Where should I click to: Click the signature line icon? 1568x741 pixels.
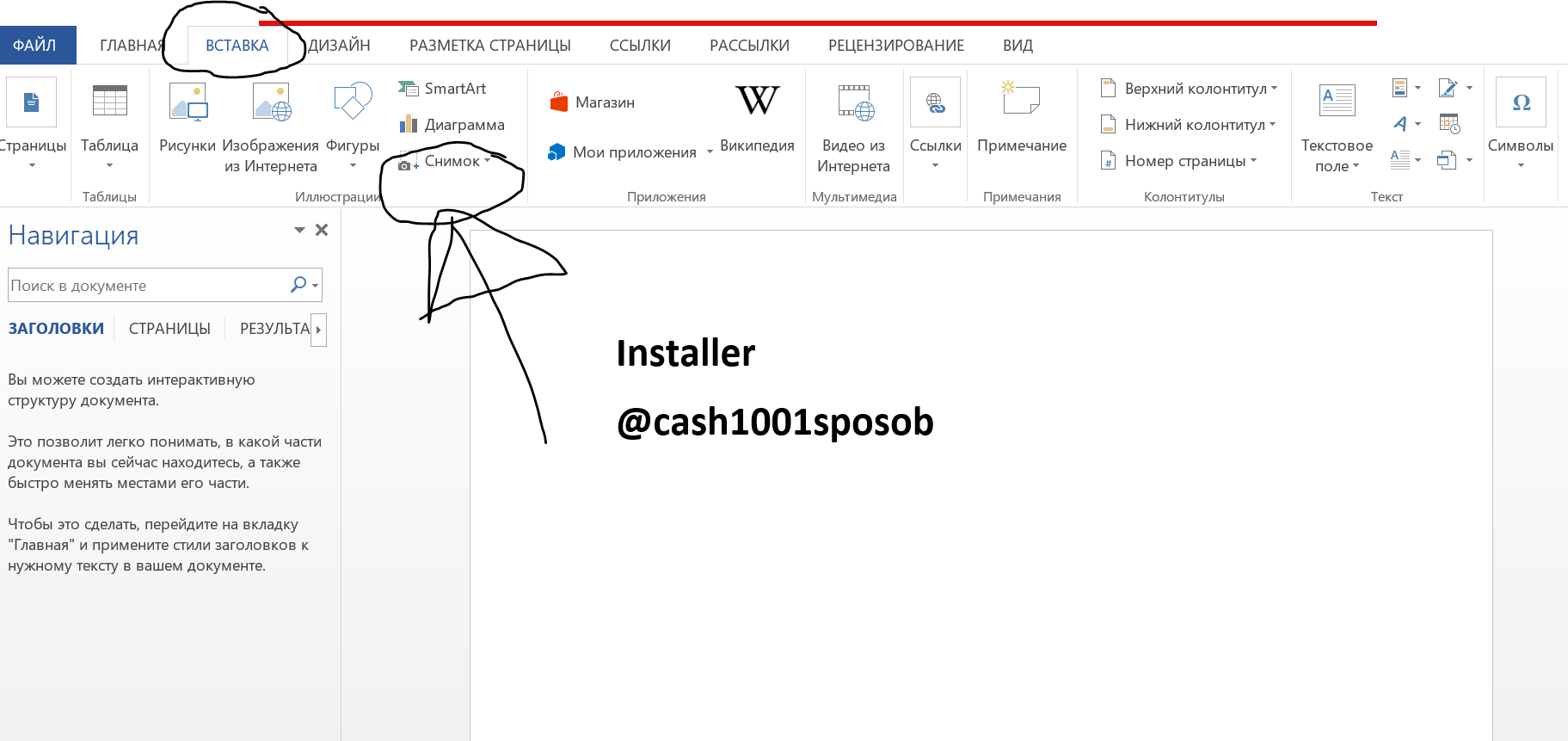[x=1448, y=88]
